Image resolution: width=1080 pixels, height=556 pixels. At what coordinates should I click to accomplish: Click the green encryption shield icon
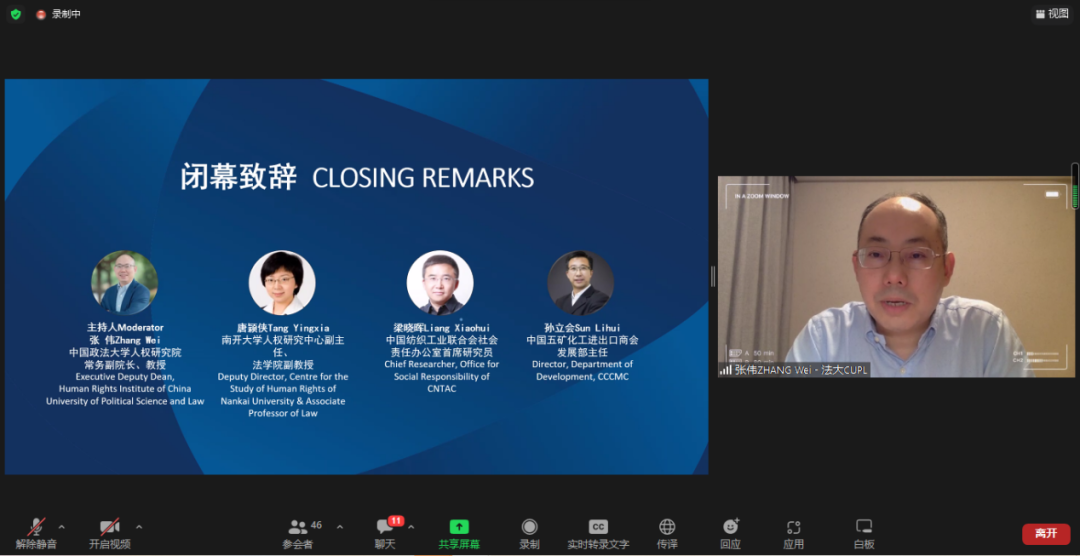tap(16, 14)
